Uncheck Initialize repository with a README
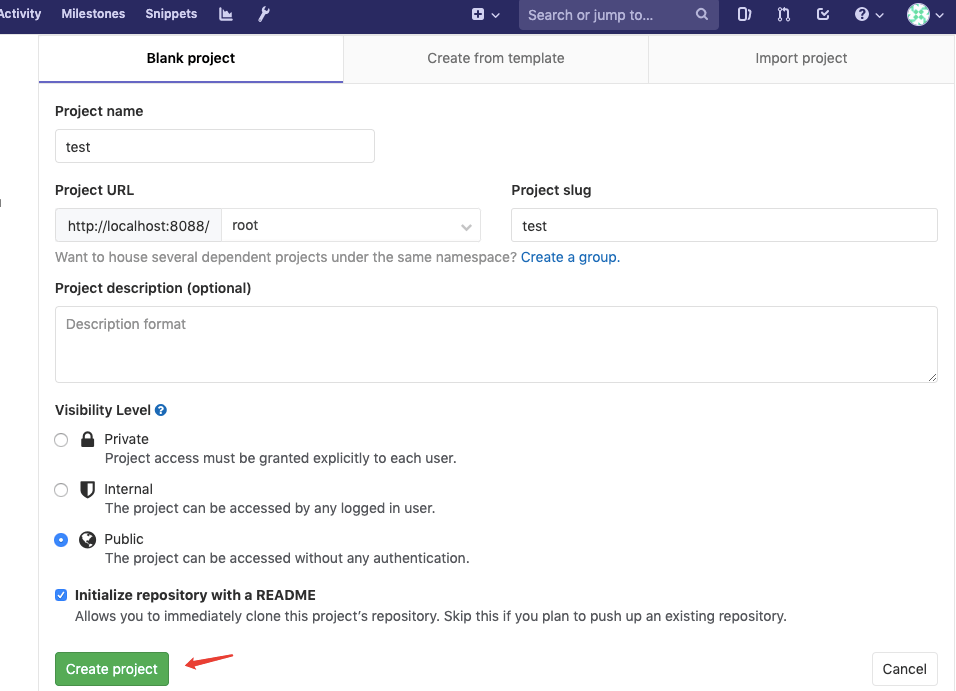The width and height of the screenshot is (956, 691). pos(61,595)
